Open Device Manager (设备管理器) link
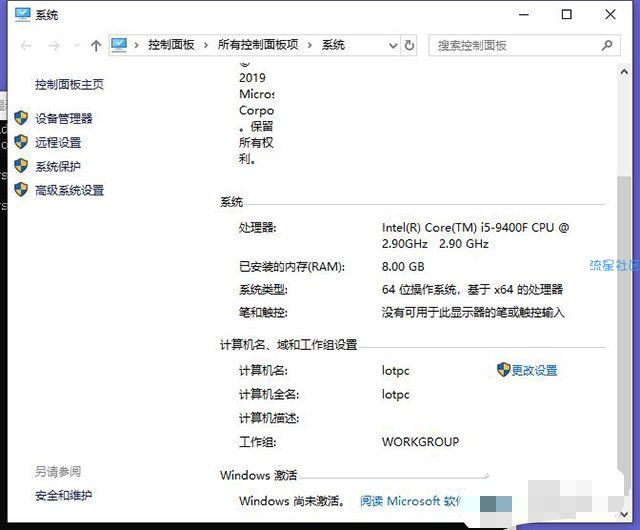The height and width of the screenshot is (530, 640). (64, 118)
